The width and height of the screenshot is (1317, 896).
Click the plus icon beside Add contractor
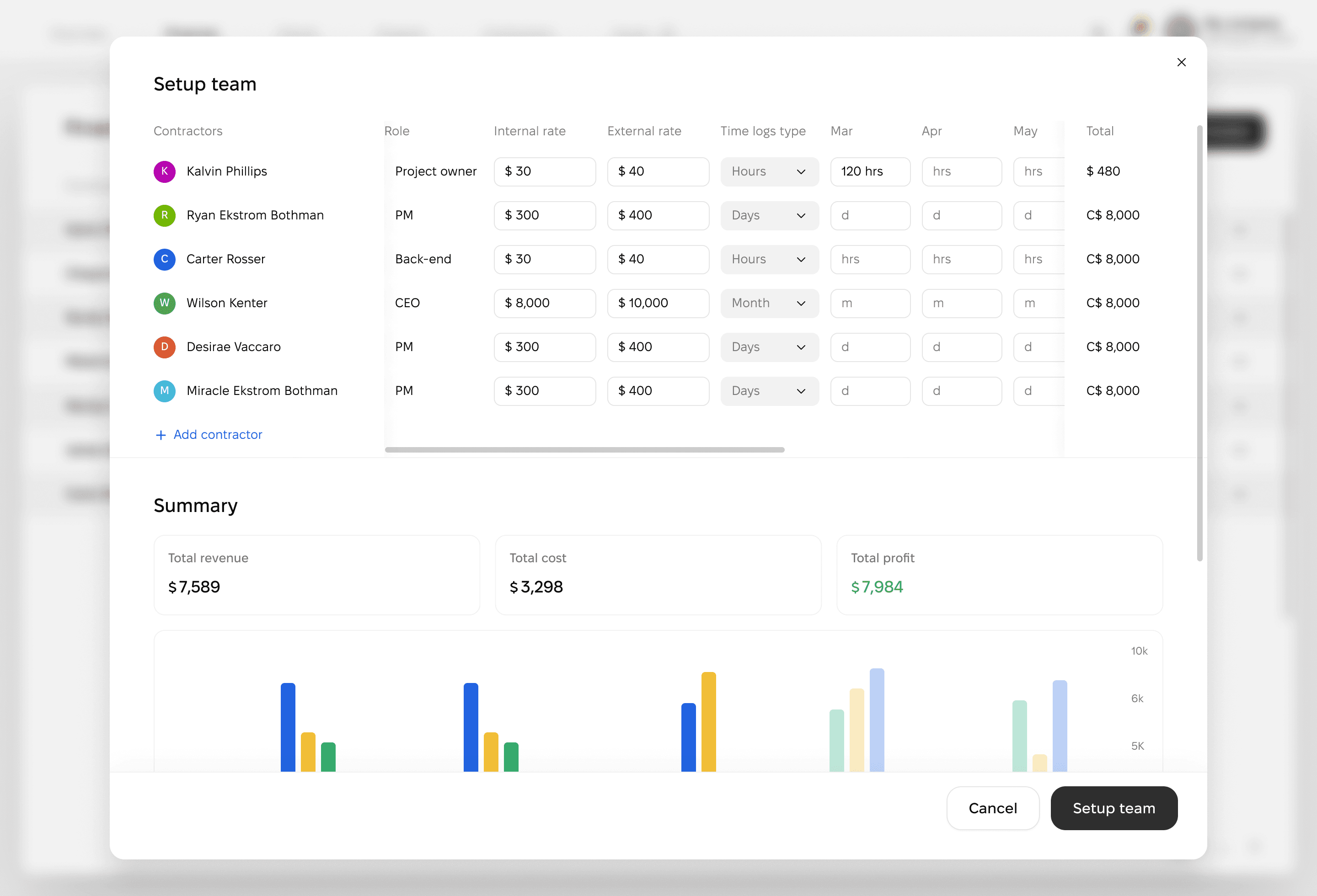(x=161, y=435)
